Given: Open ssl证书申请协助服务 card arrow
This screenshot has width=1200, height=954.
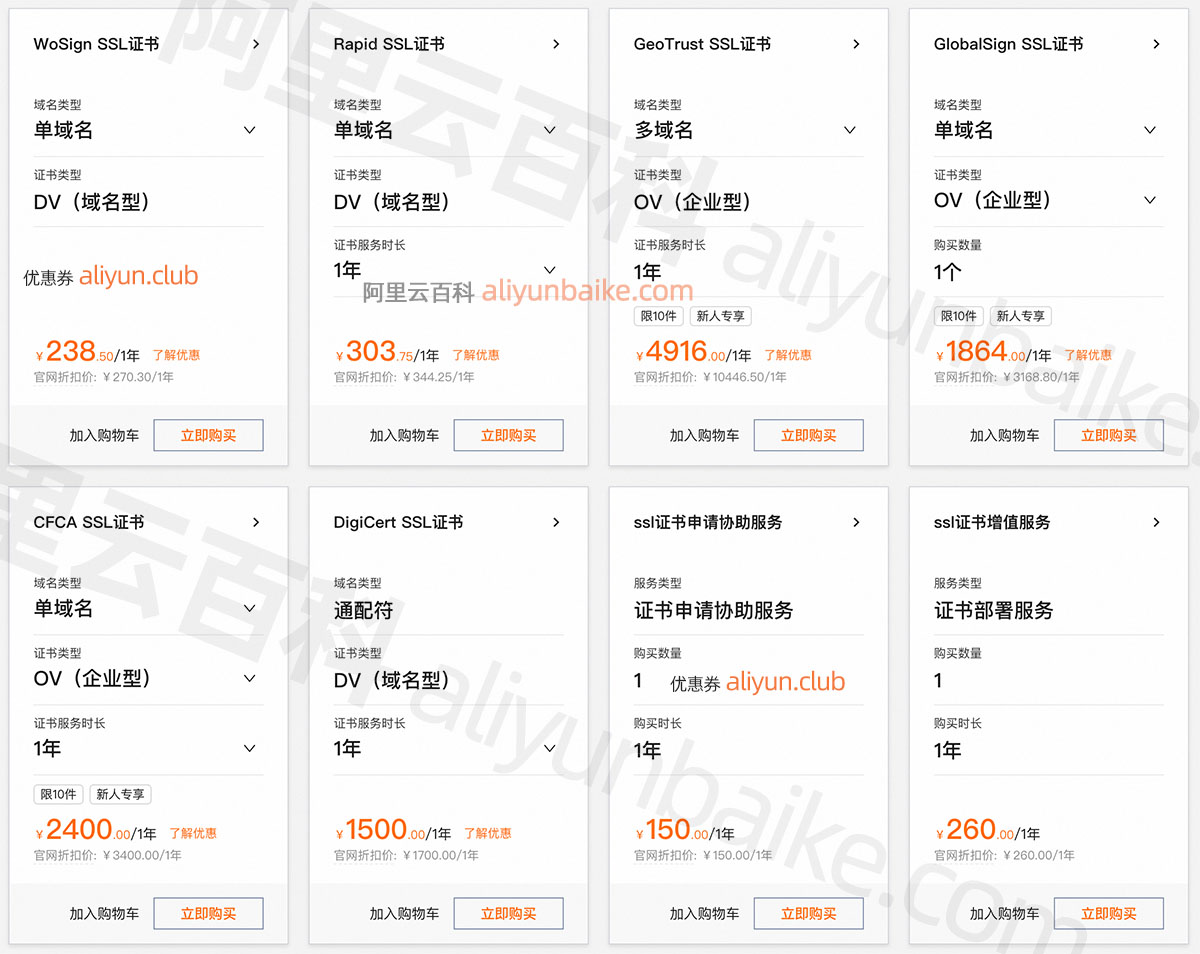Looking at the screenshot, I should 856,522.
